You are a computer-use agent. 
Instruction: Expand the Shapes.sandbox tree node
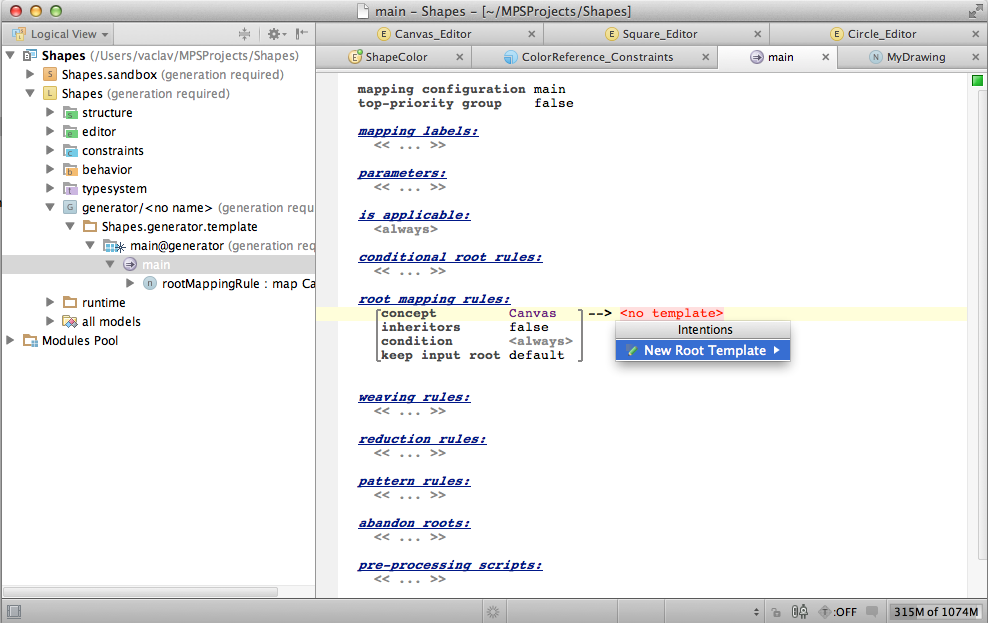(x=30, y=75)
